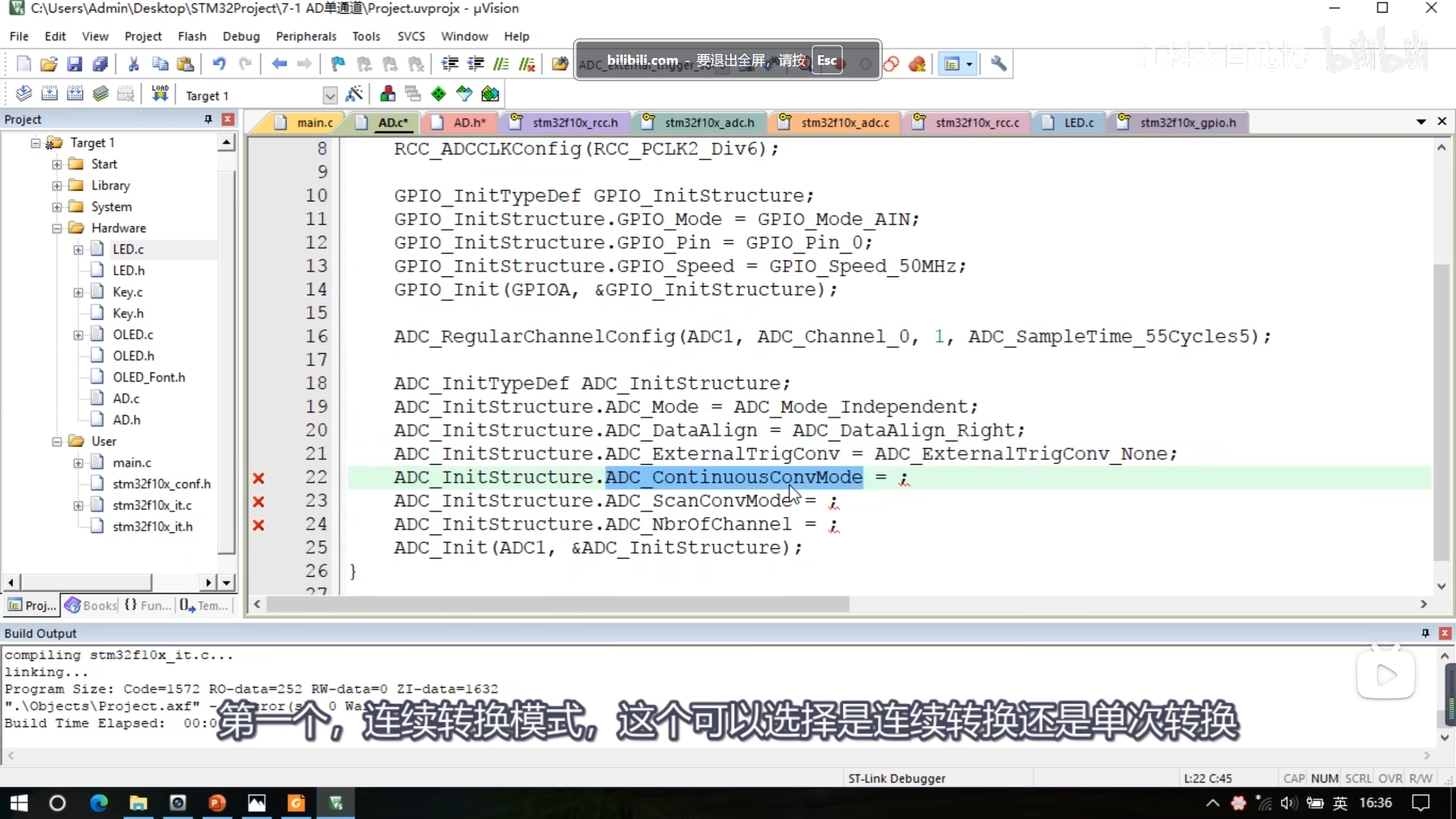Screen dimensions: 1456x819
Task: Show the Functions panel tab
Action: [148, 605]
